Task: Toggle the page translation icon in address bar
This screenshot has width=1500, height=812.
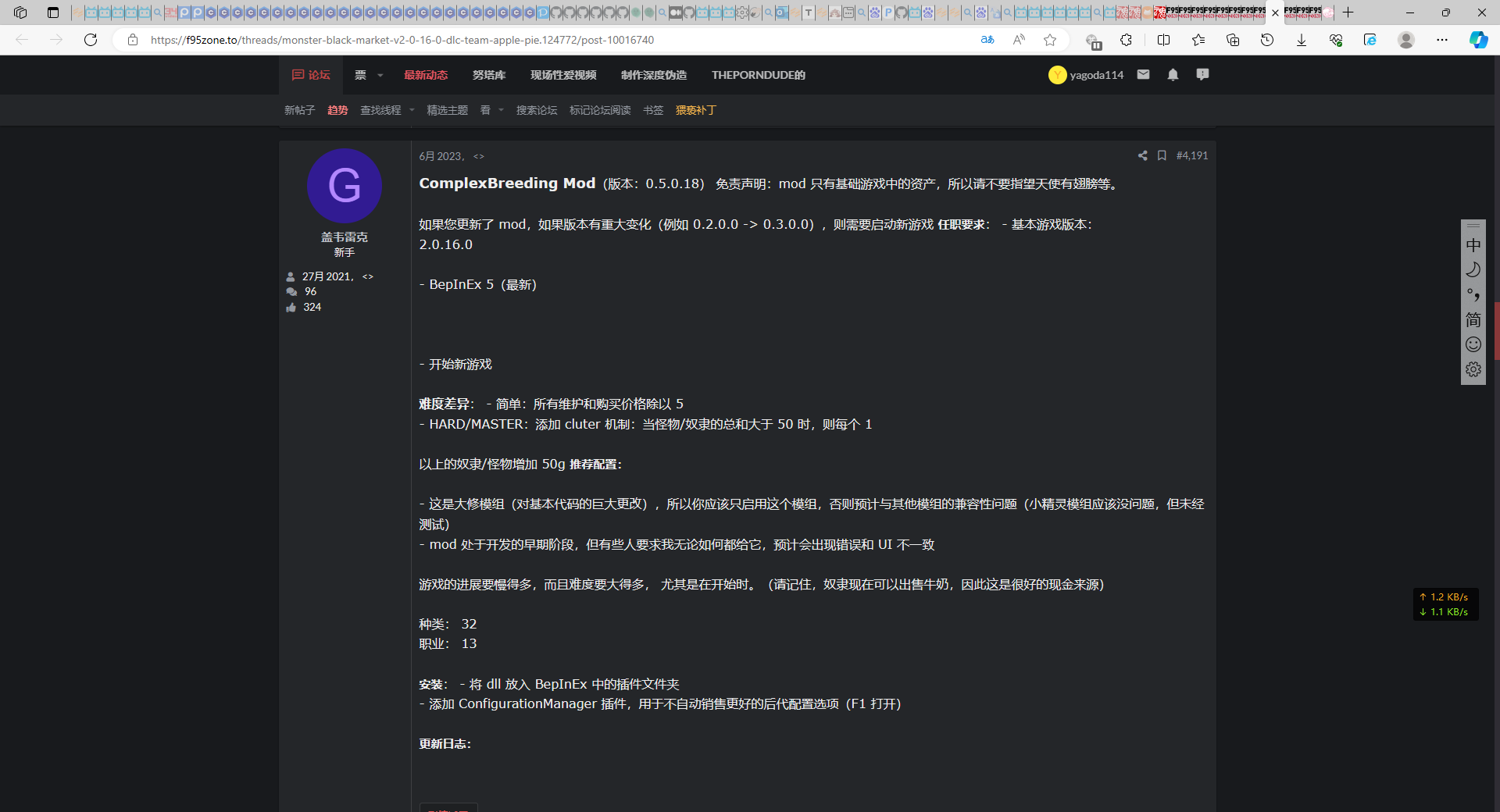Action: pyautogui.click(x=987, y=40)
